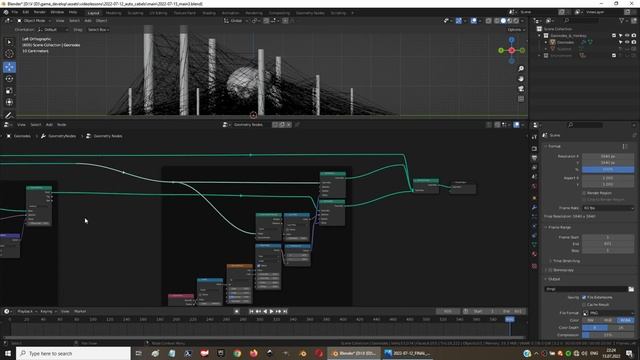Click the blue current frame marker

510,320
